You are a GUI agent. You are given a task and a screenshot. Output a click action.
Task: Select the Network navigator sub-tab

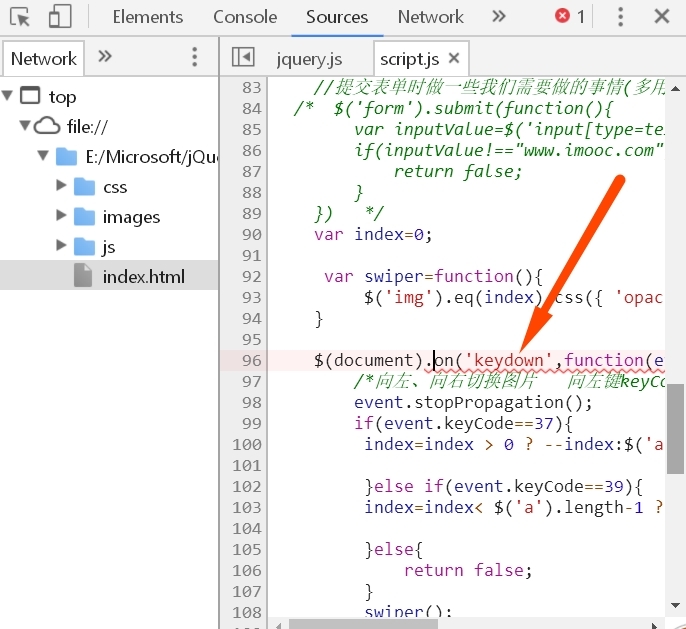(x=44, y=59)
